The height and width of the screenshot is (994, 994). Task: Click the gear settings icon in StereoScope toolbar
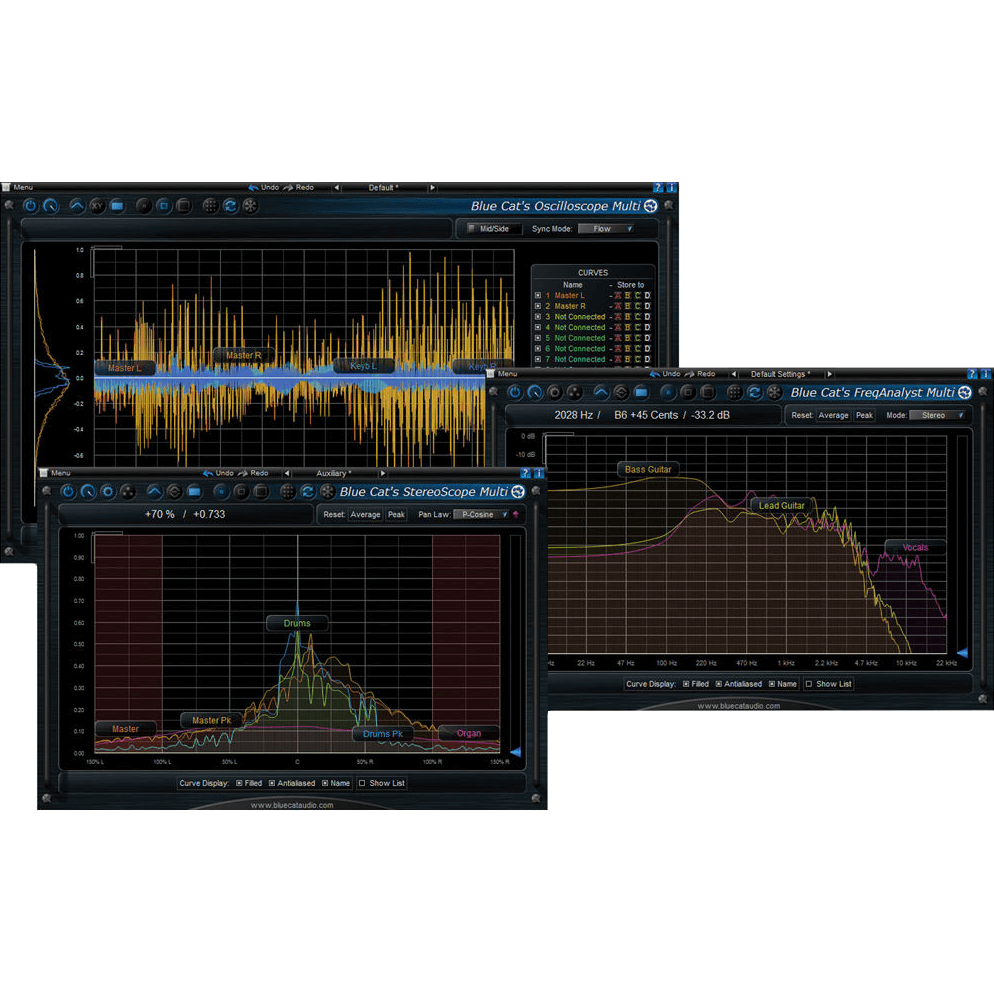108,491
